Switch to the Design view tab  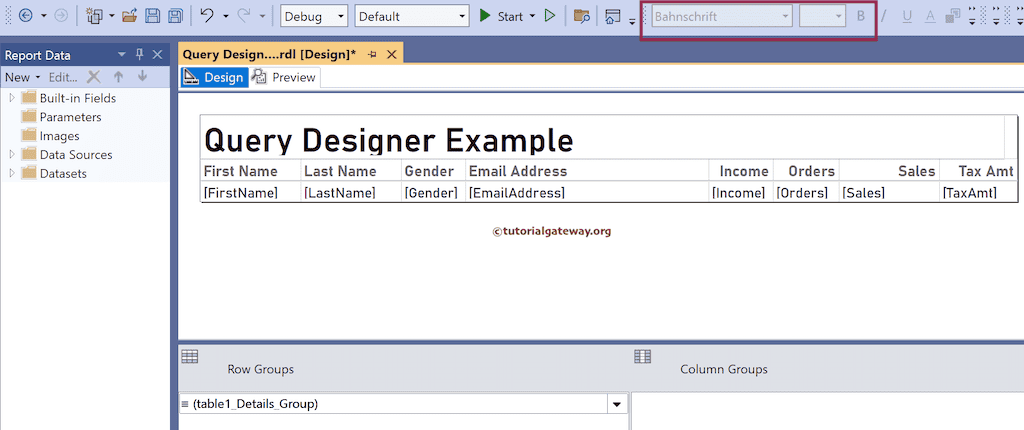214,77
